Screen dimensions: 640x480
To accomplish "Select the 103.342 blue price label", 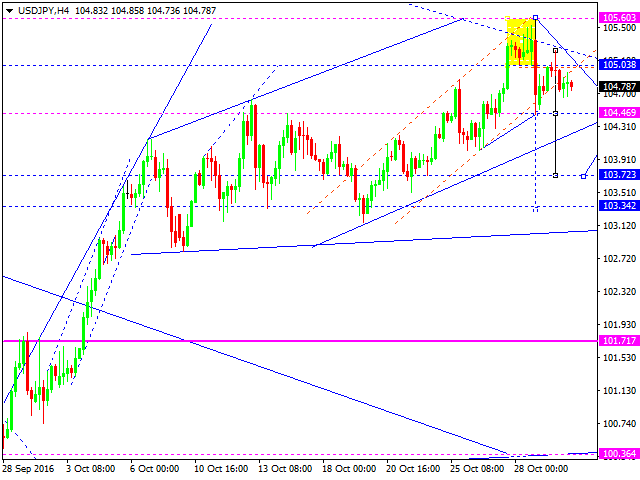I will [x=619, y=206].
